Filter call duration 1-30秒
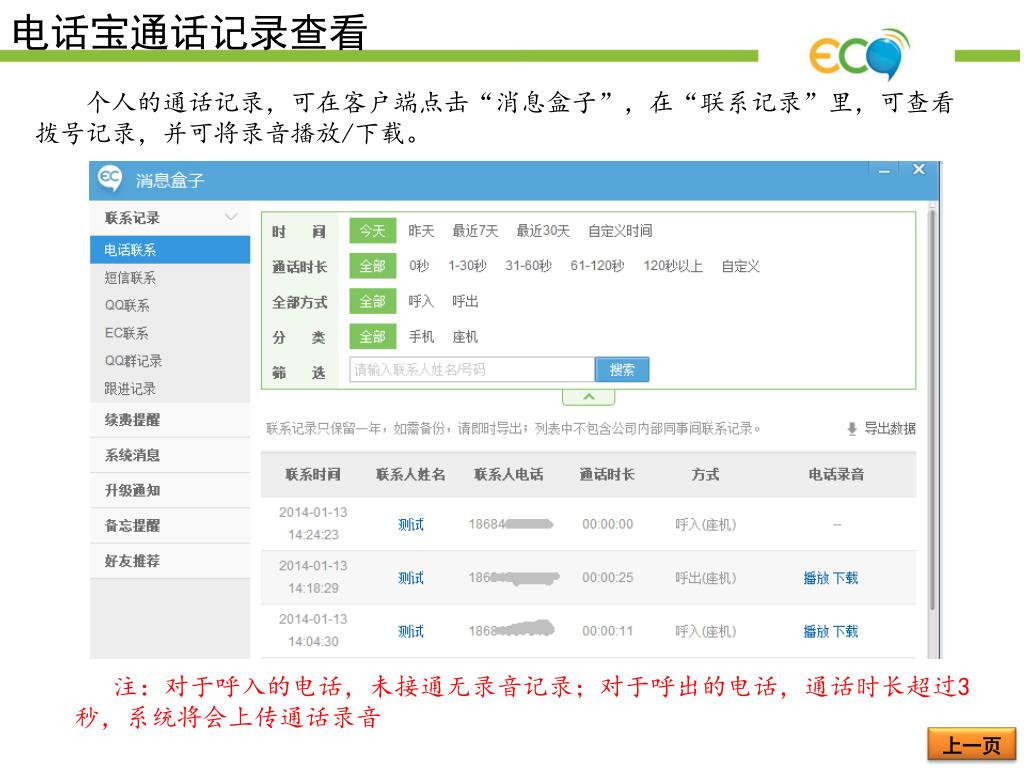This screenshot has height=768, width=1024. coord(468,266)
